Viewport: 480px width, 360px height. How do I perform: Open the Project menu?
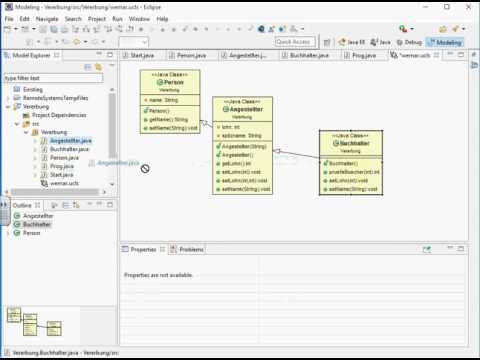point(97,19)
